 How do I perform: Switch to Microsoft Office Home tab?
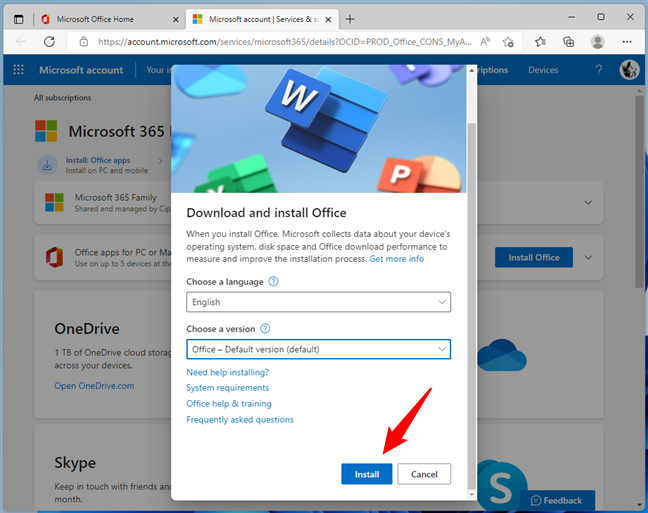click(x=95, y=19)
